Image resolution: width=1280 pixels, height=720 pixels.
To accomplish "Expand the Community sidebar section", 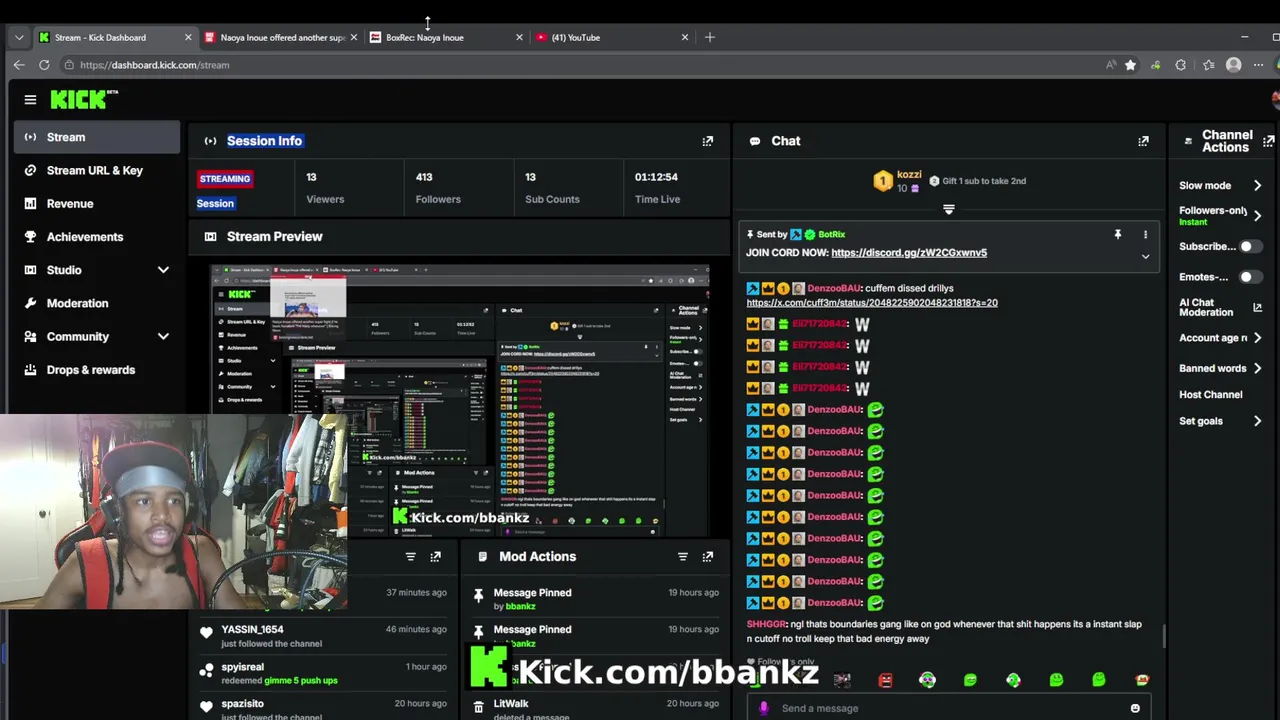I will pos(163,337).
